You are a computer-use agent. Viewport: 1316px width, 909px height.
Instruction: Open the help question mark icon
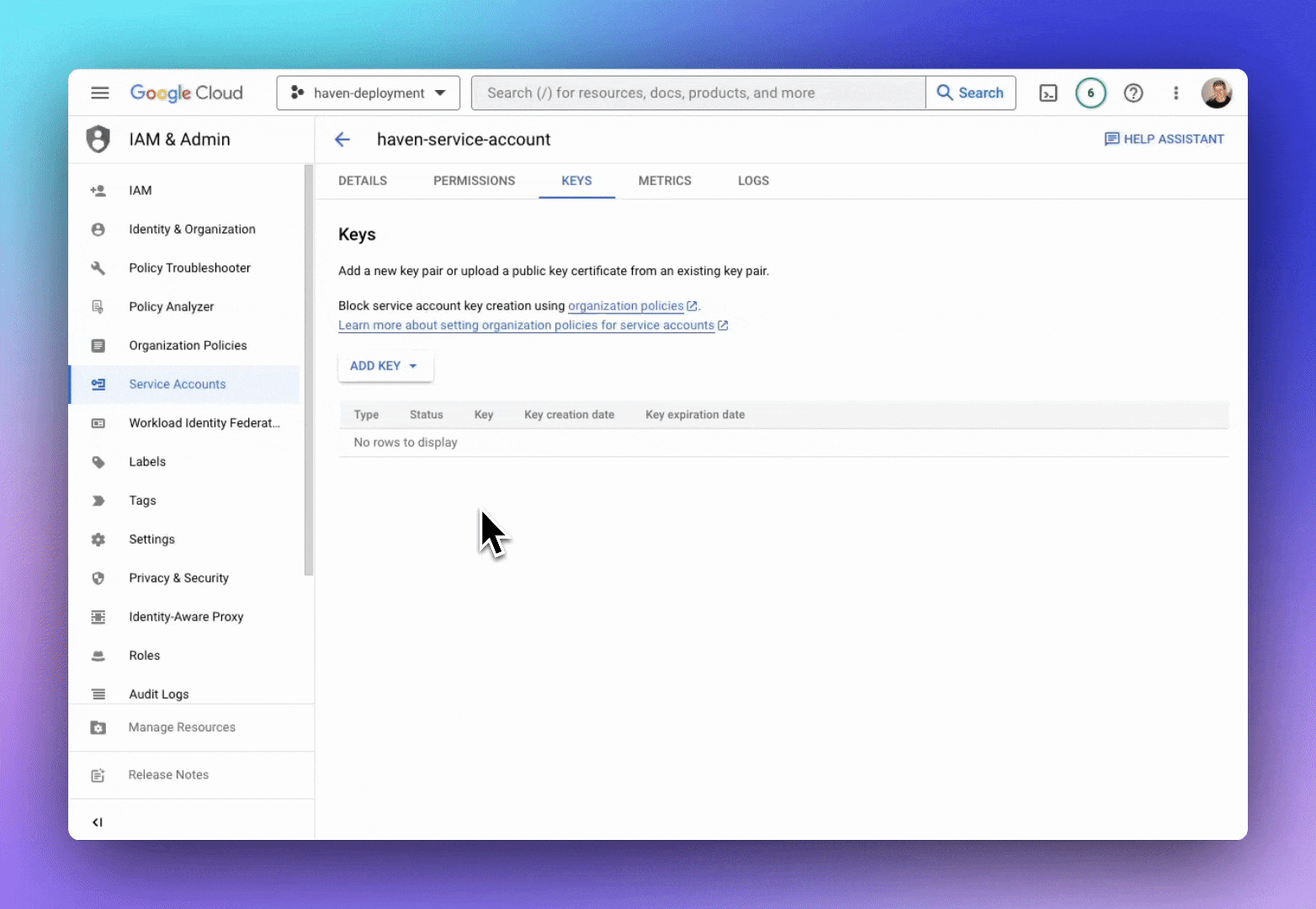point(1133,93)
